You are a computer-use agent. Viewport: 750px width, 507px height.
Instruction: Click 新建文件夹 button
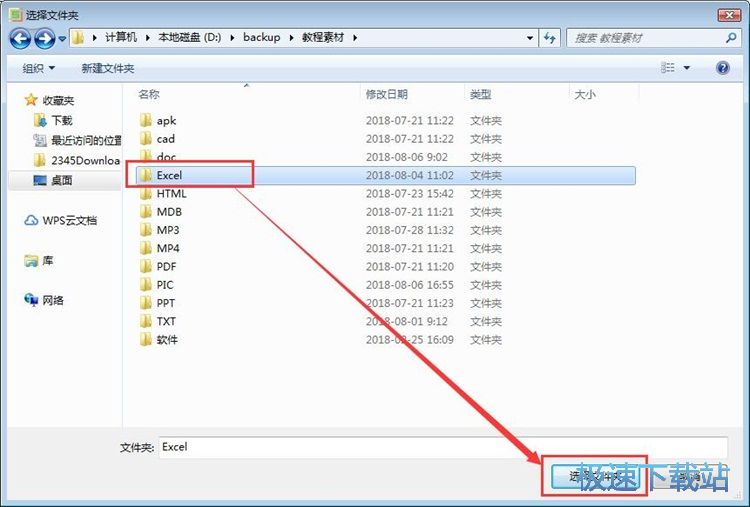click(x=108, y=68)
